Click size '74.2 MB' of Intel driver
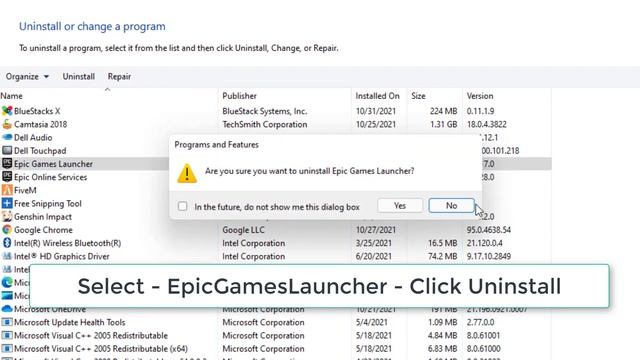640x360 pixels. 442,256
